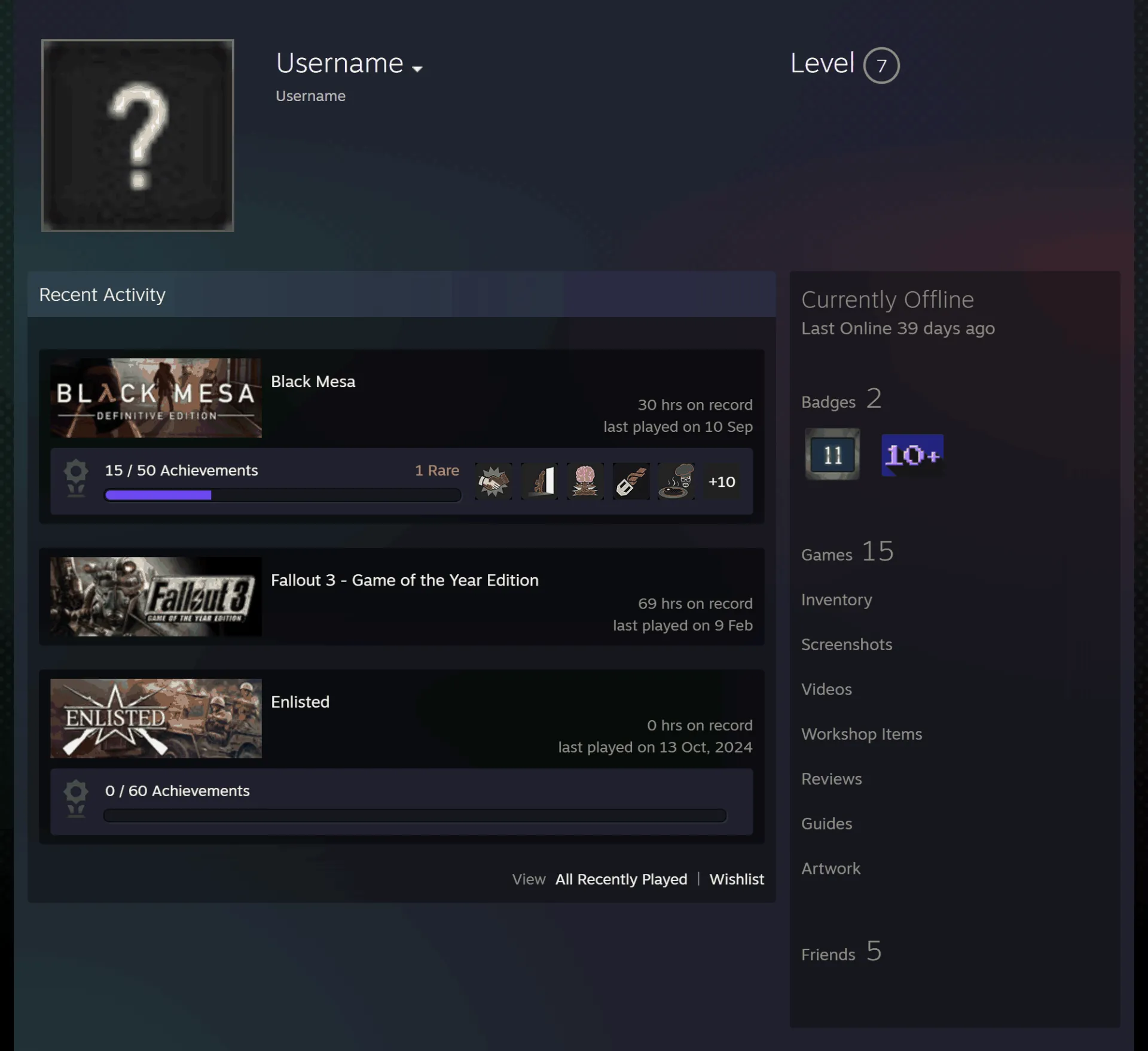
Task: Open 15 / 50 Achievements link
Action: click(181, 471)
